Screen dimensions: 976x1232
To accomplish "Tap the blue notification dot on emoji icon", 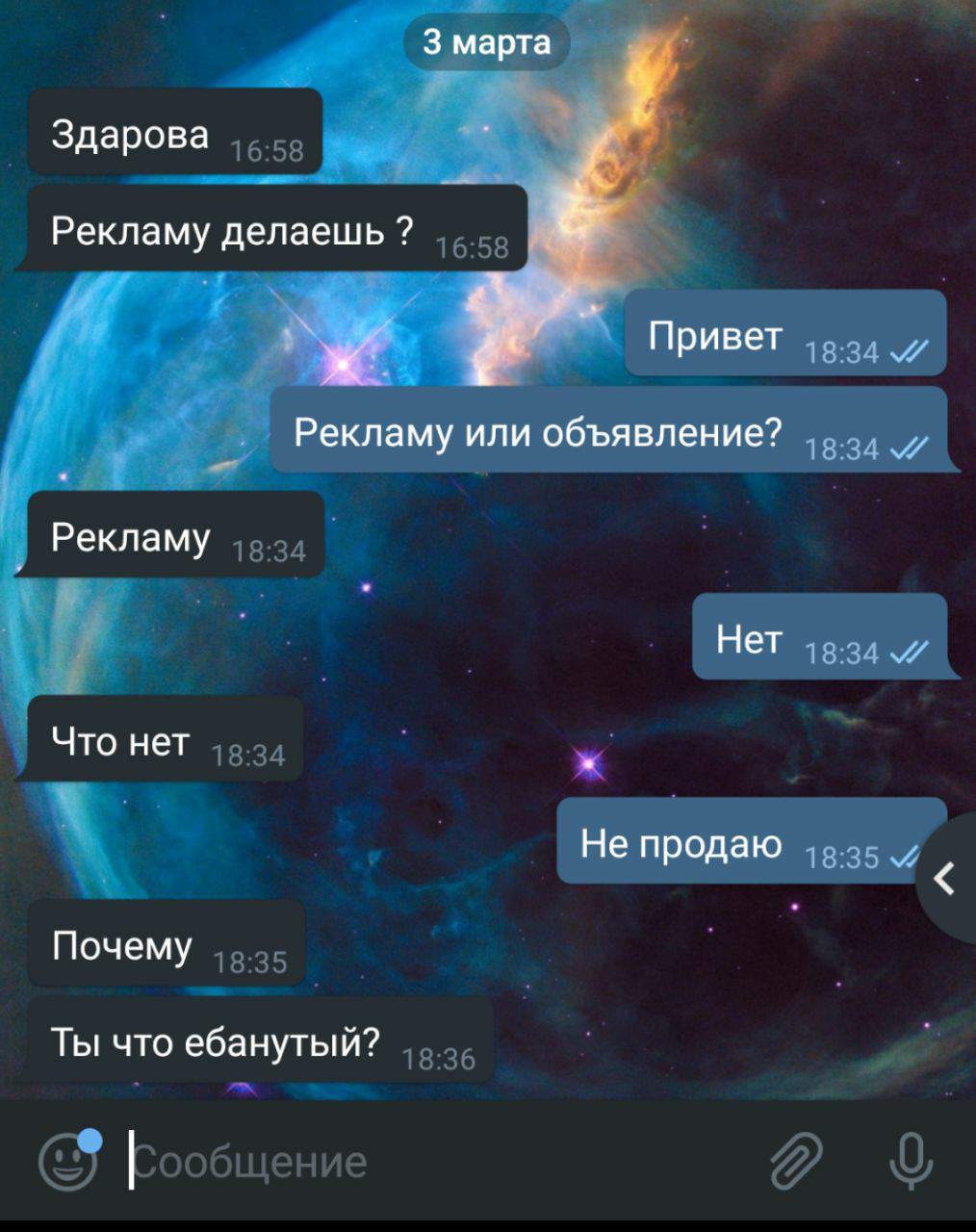I will (90, 1141).
